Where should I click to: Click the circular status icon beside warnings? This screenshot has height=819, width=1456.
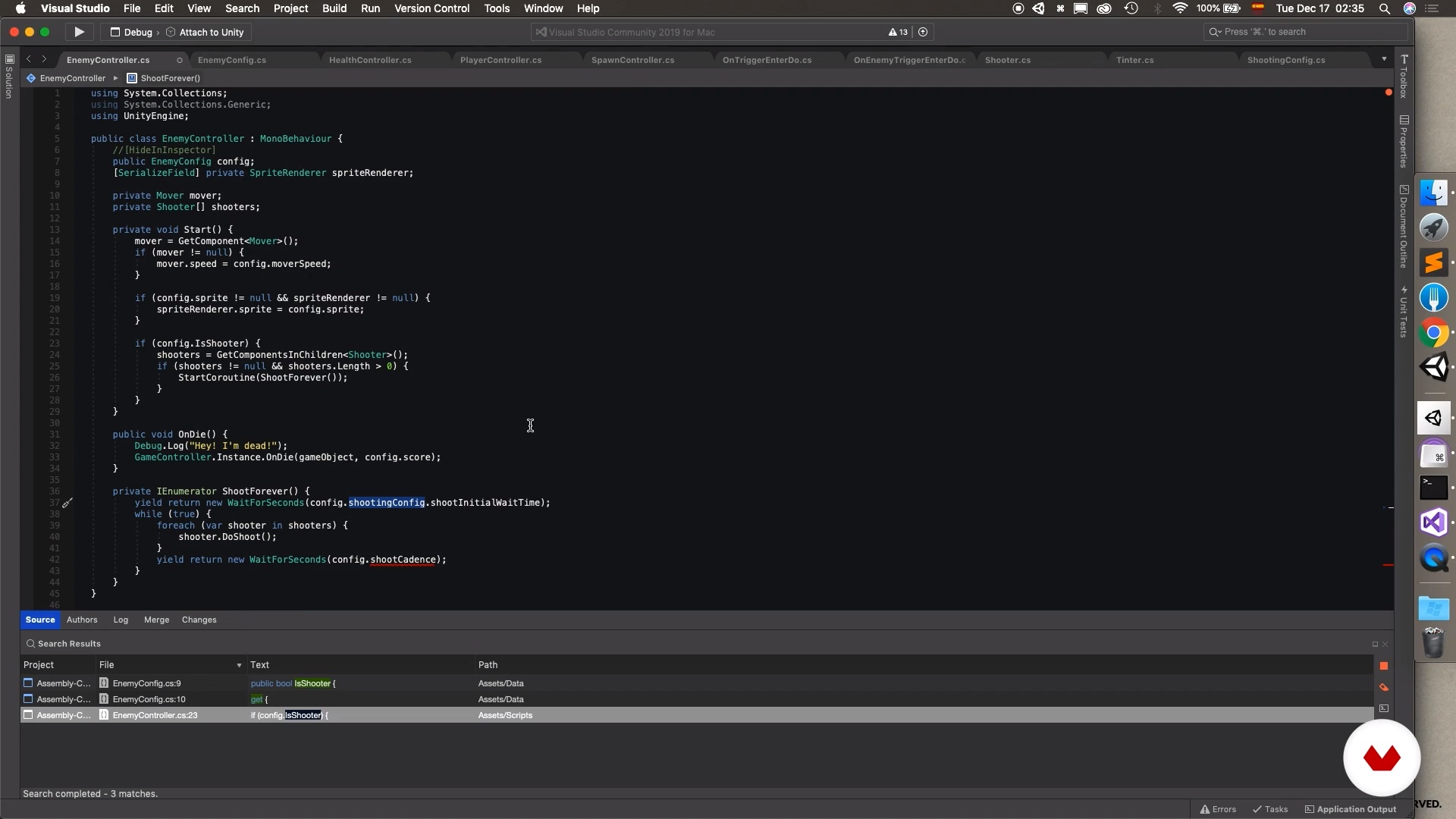[923, 32]
